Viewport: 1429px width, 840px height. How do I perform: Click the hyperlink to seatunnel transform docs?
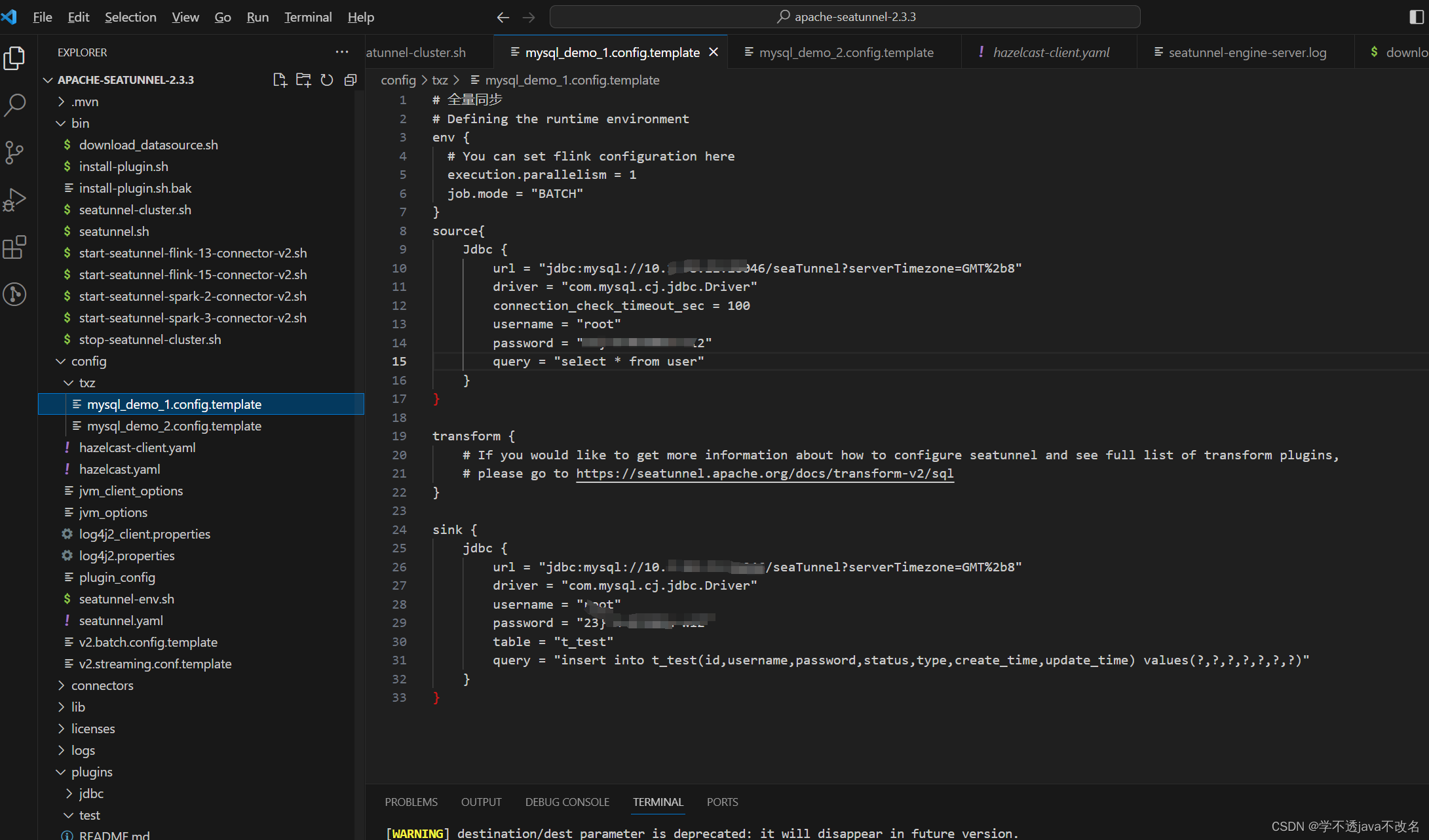(764, 474)
